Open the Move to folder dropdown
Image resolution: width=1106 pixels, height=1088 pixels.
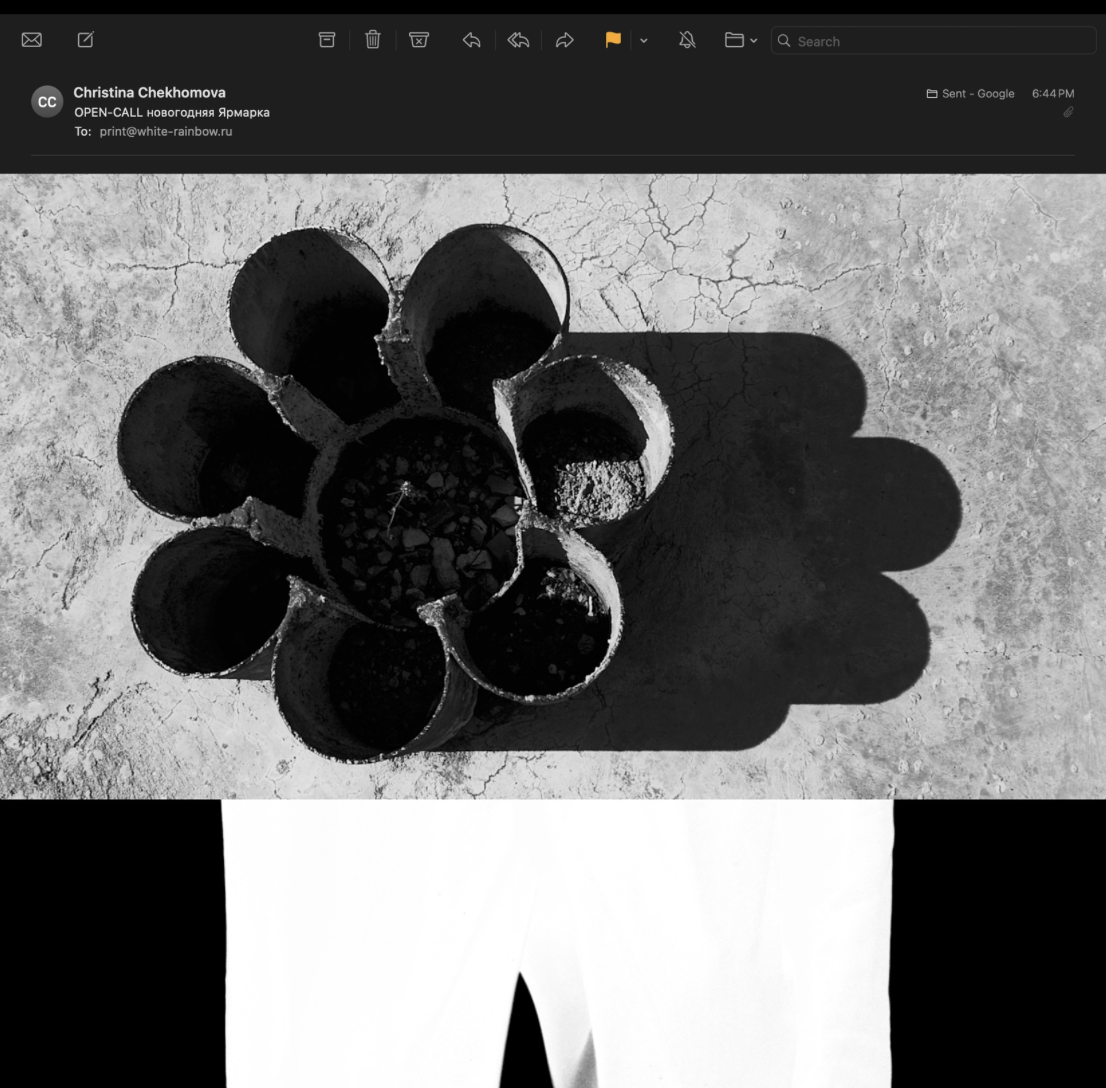[741, 40]
